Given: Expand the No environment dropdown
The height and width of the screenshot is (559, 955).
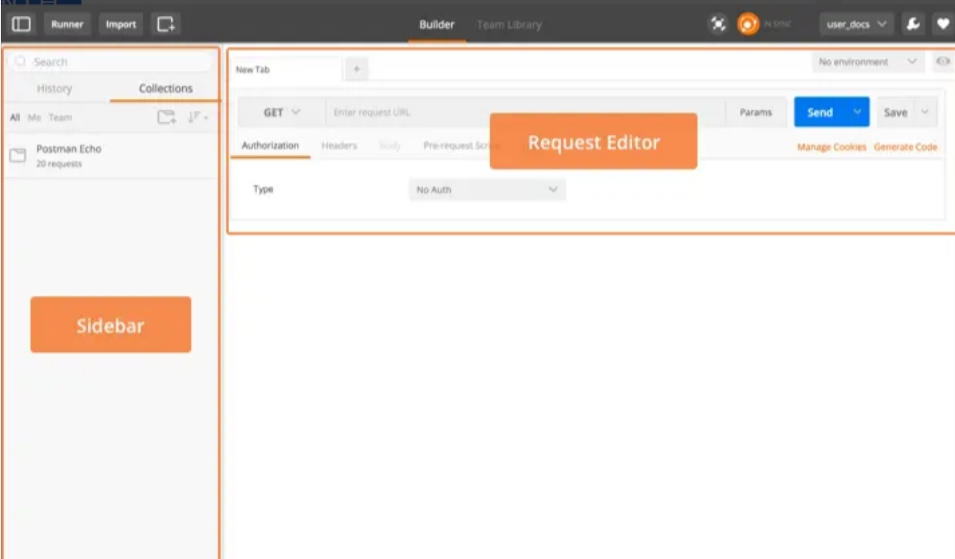Looking at the screenshot, I should click(x=867, y=62).
